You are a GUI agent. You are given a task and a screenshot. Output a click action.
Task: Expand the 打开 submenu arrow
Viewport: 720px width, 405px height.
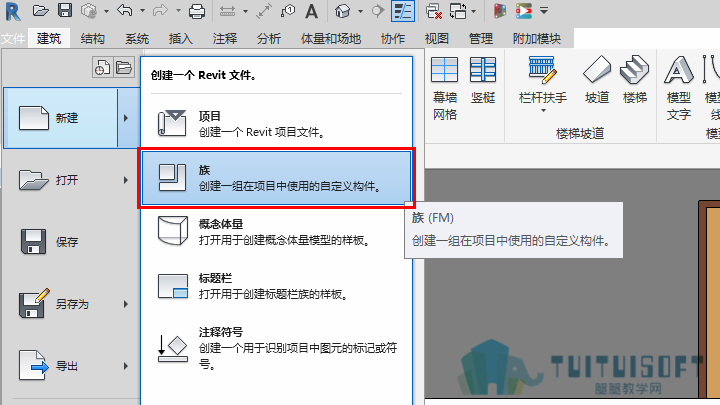point(126,180)
